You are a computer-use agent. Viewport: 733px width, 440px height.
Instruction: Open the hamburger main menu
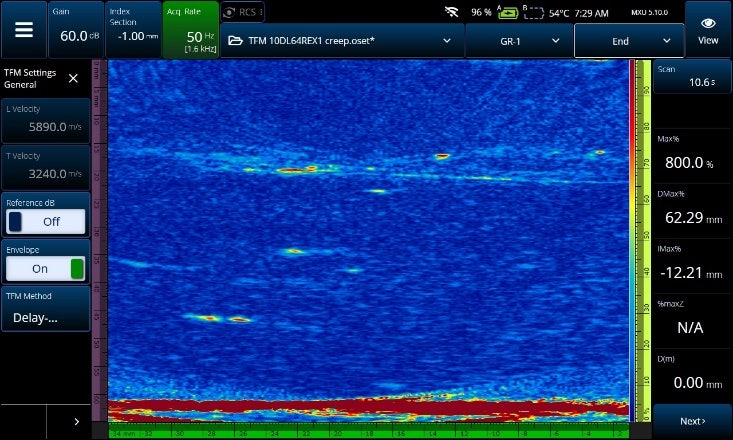pos(23,29)
